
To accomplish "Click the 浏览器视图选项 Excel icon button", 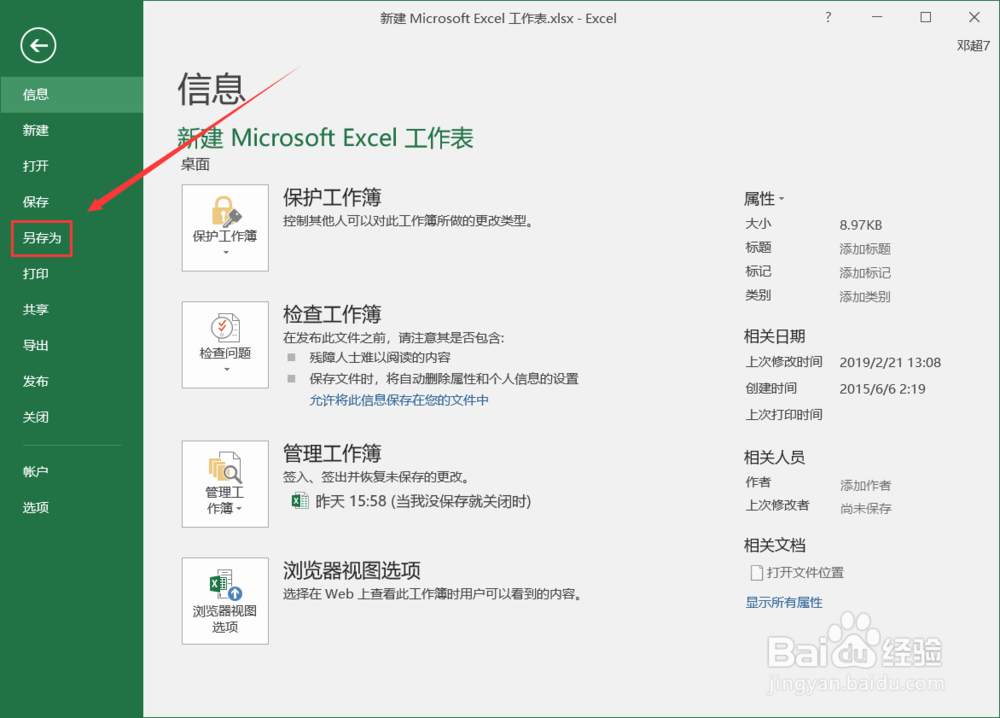I will point(225,601).
